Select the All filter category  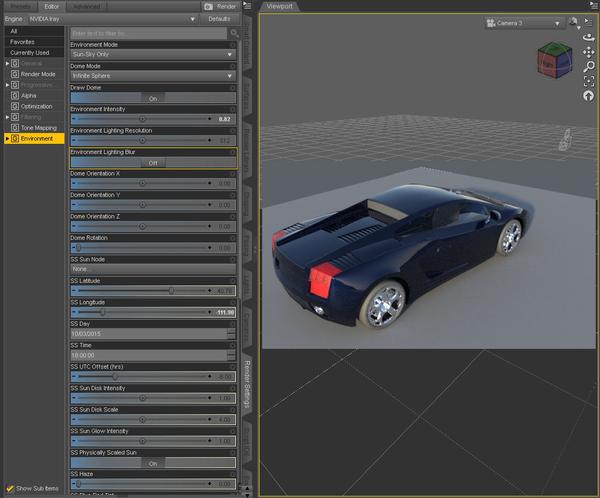[34, 31]
